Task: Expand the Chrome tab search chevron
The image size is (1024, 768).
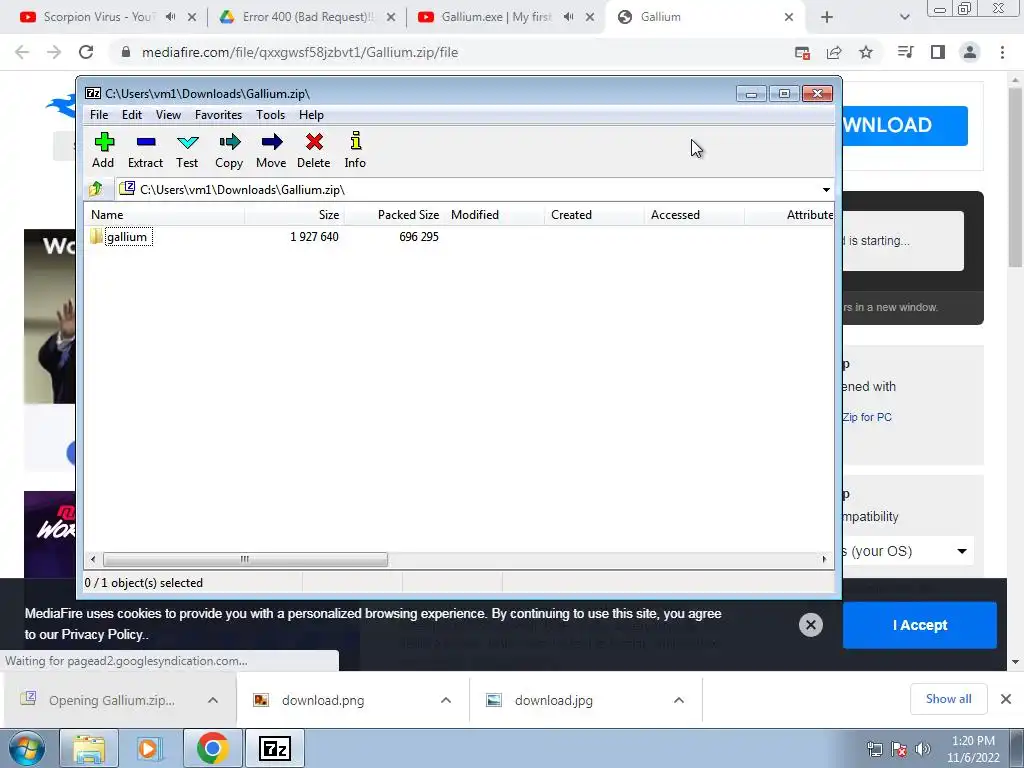Action: [904, 17]
